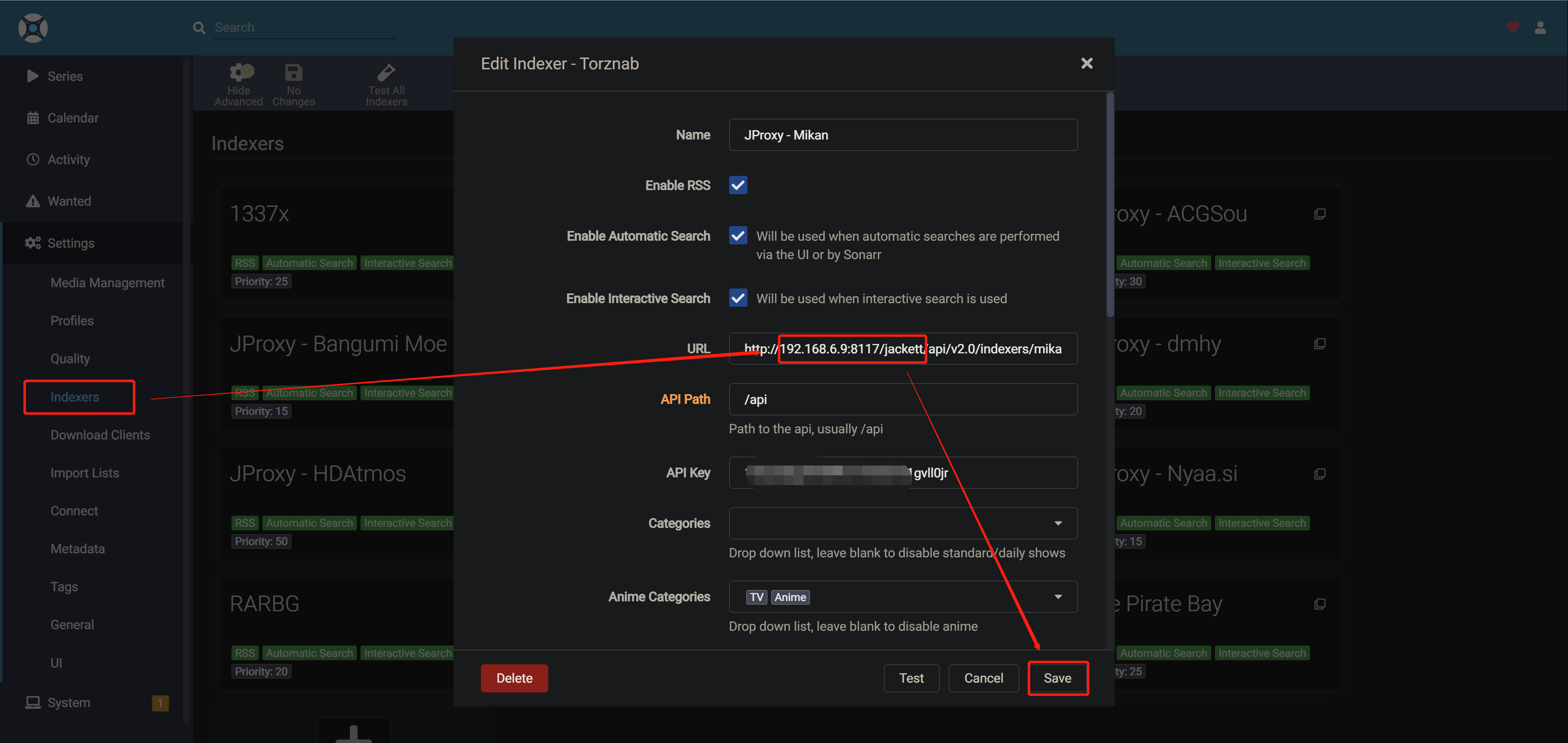Disable the Enable Interactive Search checkbox
Viewport: 1568px width, 743px height.
tap(738, 298)
